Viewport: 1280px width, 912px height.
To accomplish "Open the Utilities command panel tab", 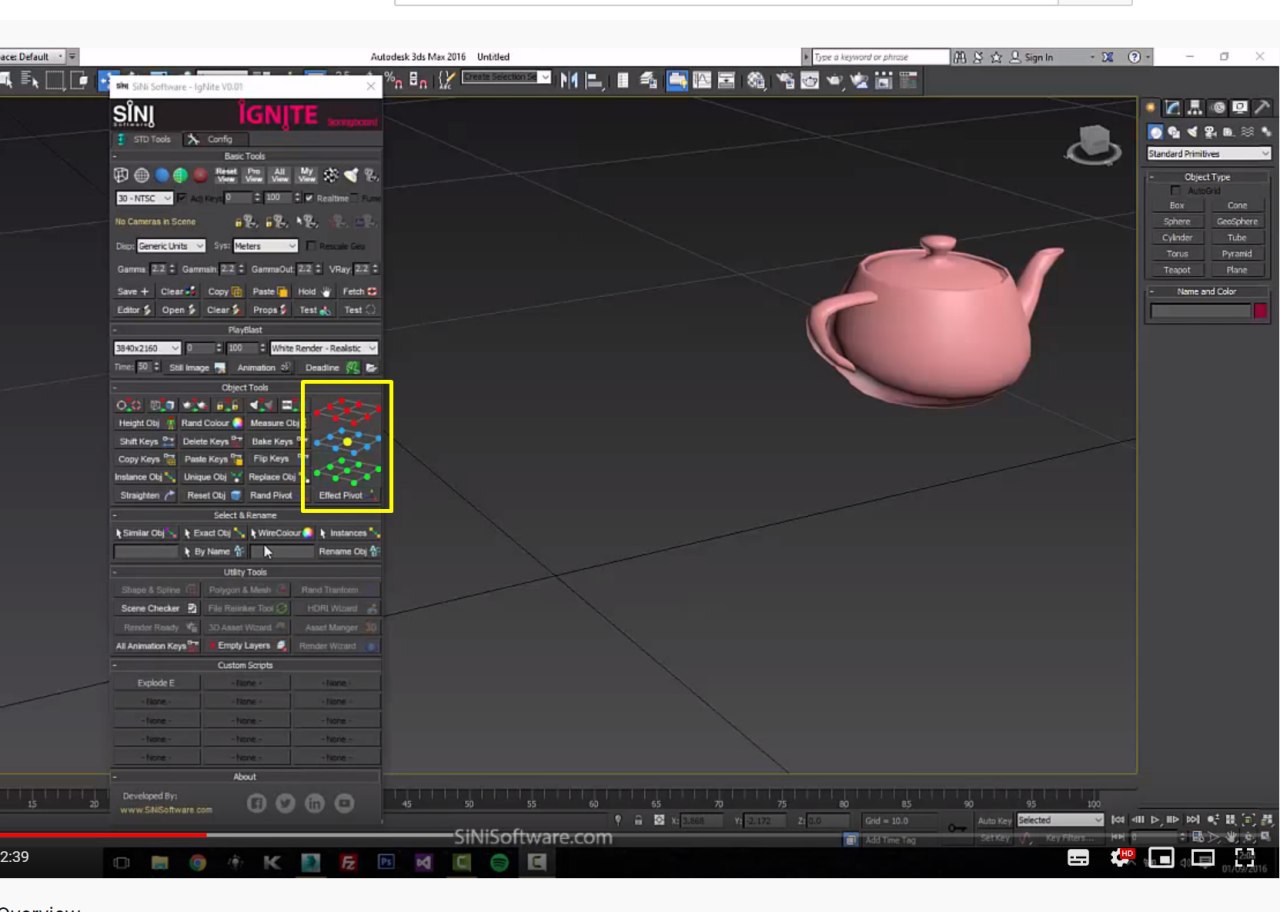I will click(x=1262, y=108).
